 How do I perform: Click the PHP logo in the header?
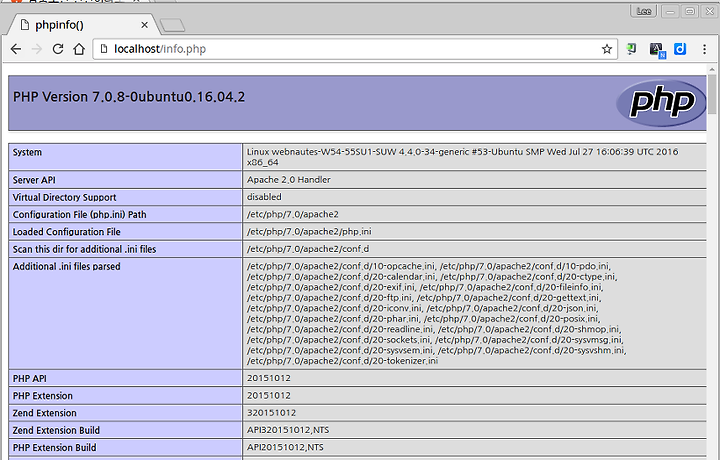coord(660,103)
